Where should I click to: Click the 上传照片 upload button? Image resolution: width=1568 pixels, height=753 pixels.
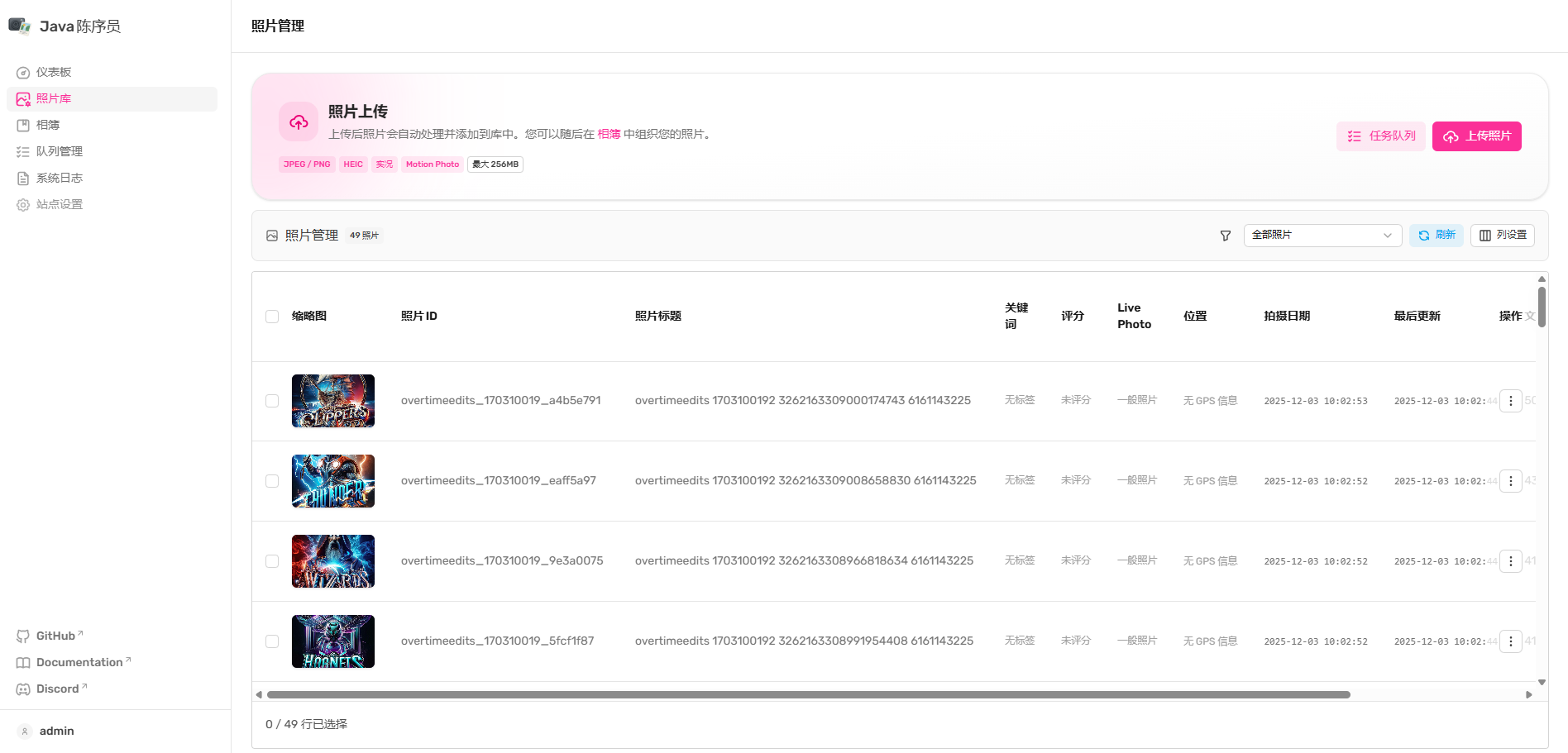tap(1476, 136)
